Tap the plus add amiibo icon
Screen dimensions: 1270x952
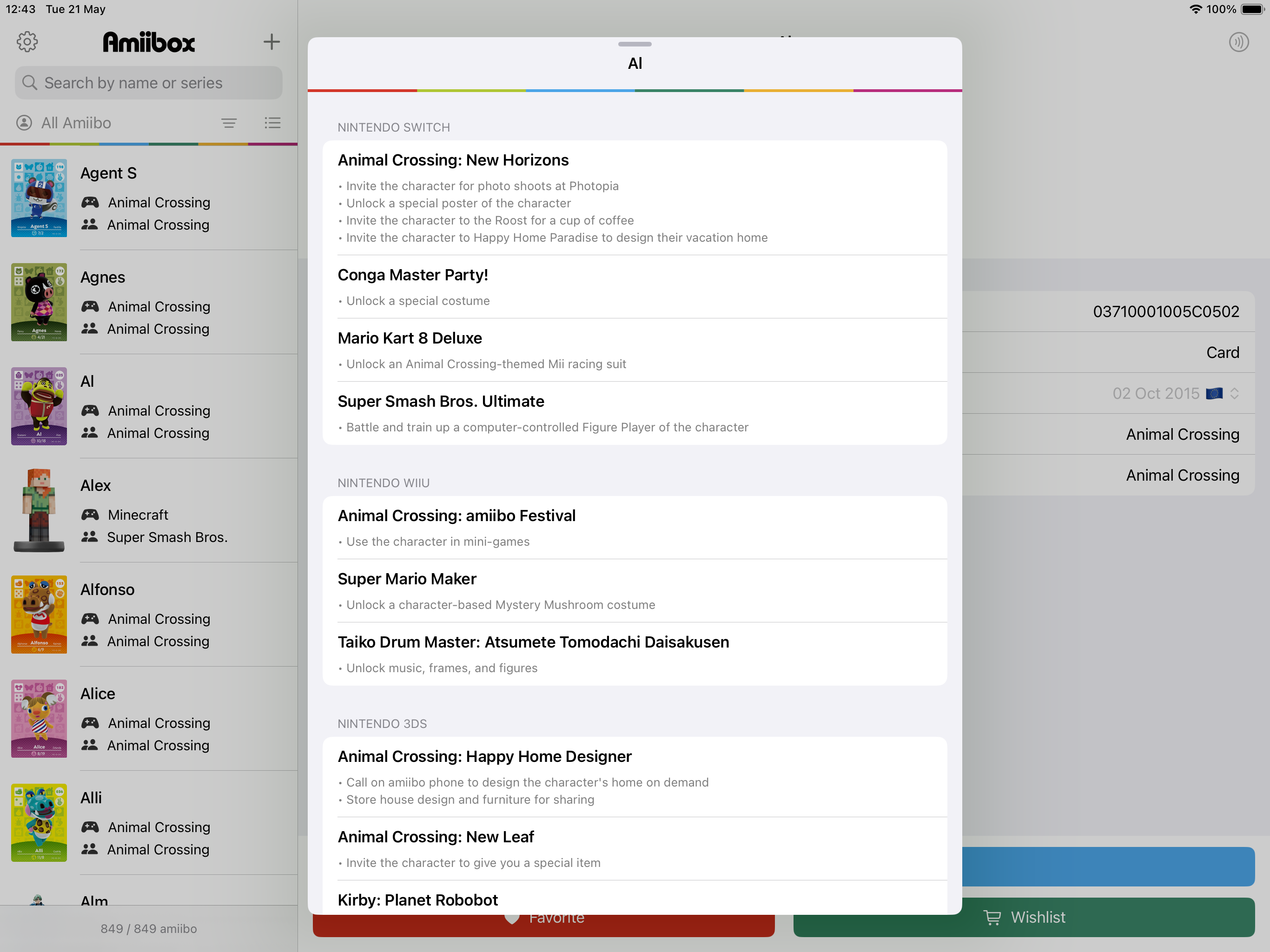tap(271, 41)
